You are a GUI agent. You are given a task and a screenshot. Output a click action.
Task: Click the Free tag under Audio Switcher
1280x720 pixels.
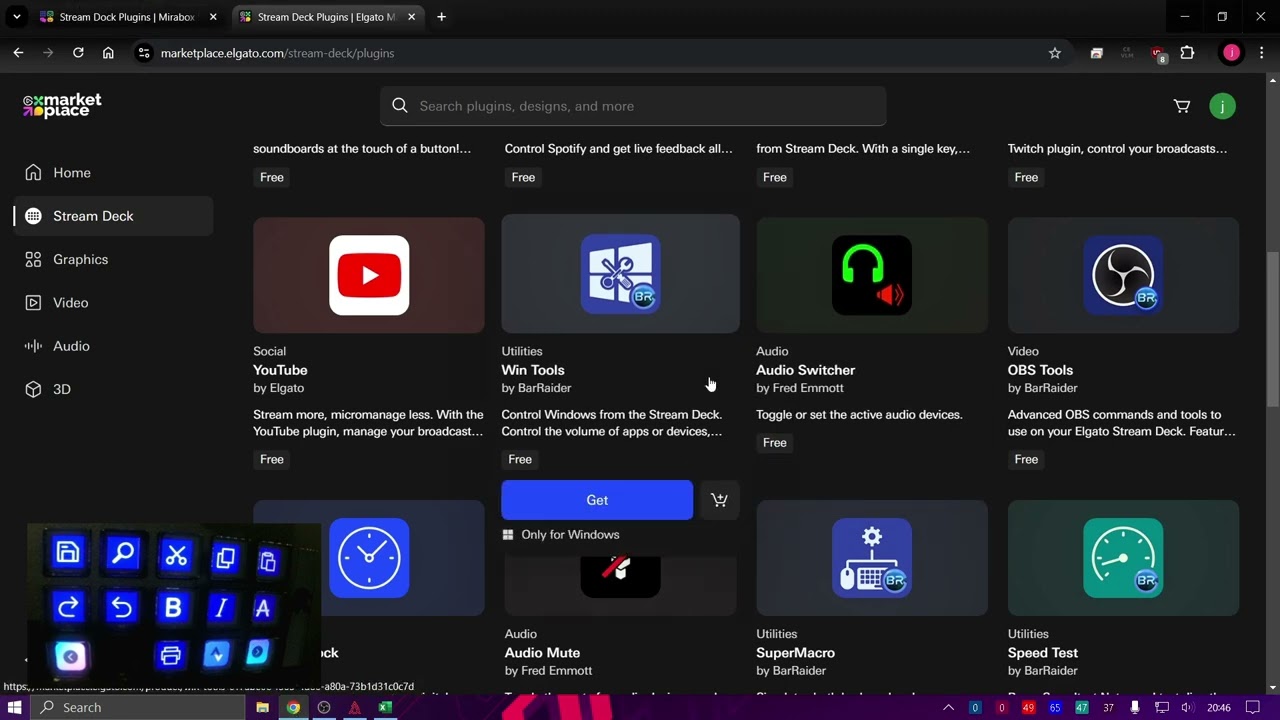tap(775, 442)
